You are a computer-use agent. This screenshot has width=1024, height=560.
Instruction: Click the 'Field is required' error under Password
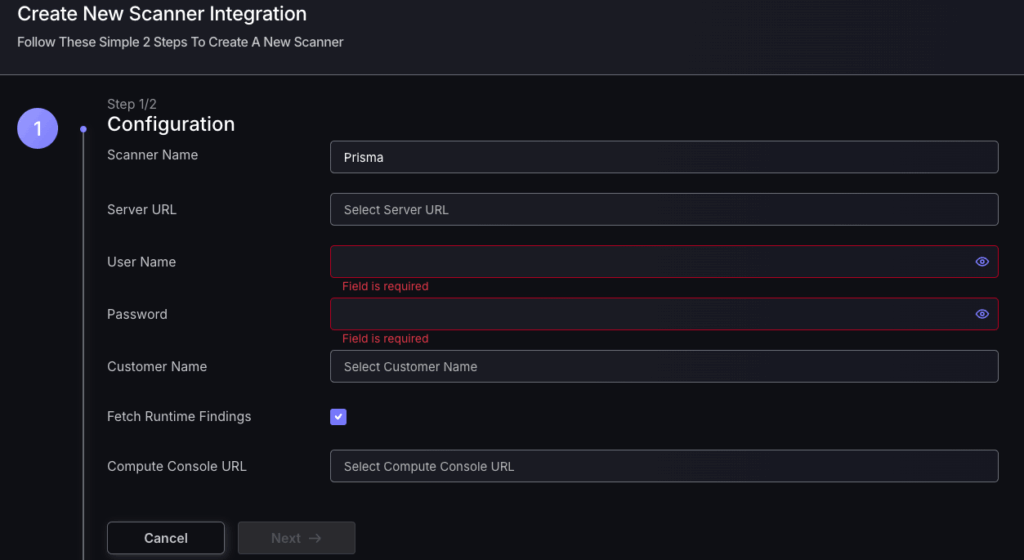[385, 339]
